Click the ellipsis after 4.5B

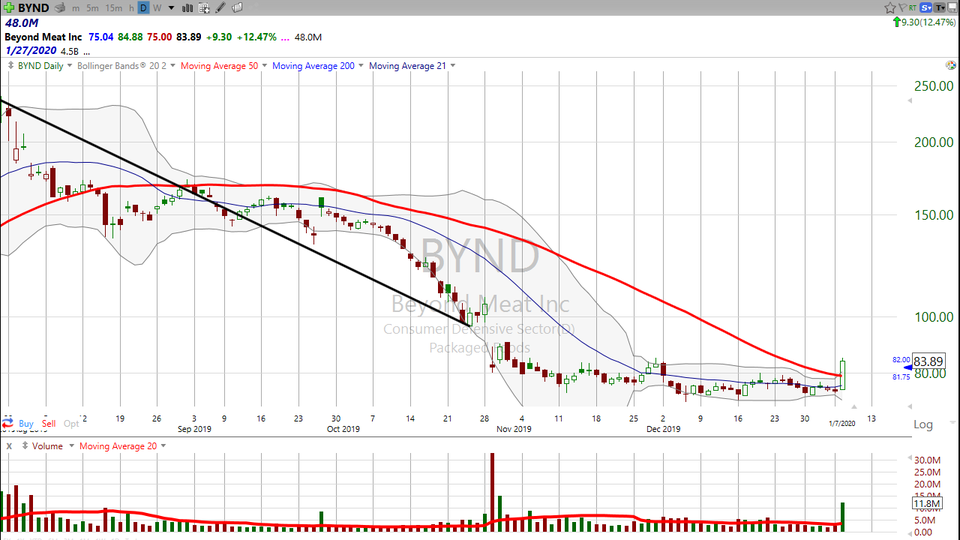tap(86, 53)
